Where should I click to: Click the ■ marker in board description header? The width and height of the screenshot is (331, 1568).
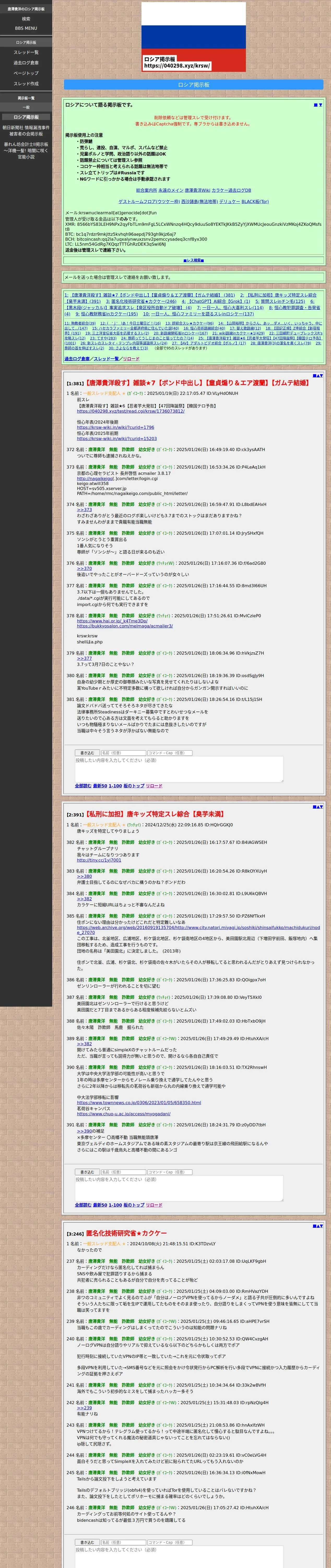pyautogui.click(x=316, y=105)
